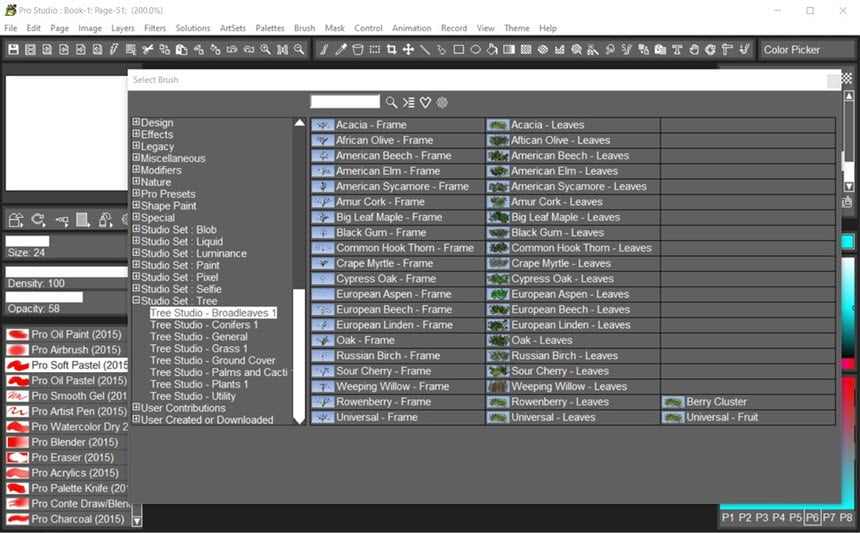Click the Paste clipboard icon in toolbar

click(181, 49)
